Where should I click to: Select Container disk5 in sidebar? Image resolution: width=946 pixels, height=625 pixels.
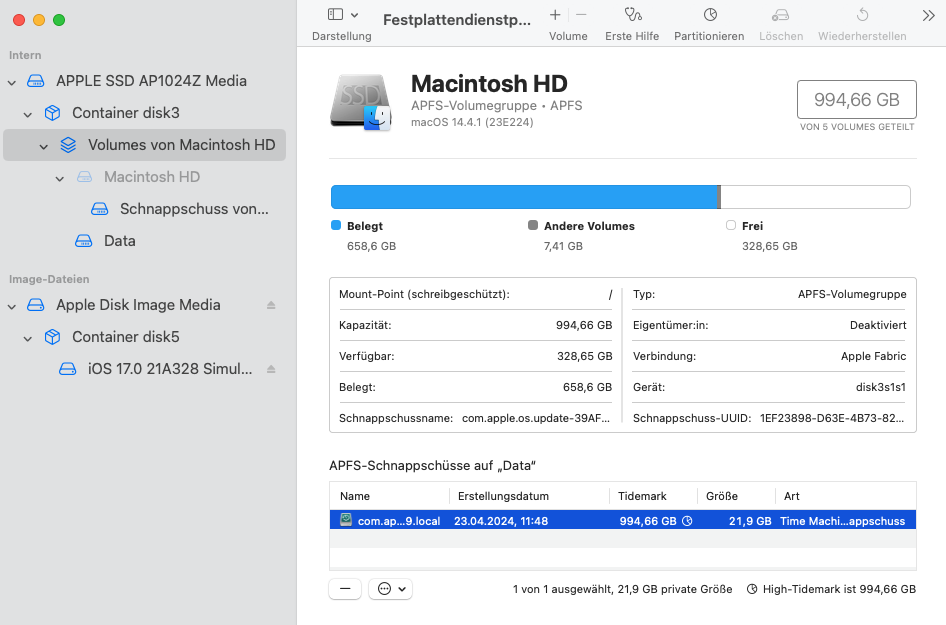click(144, 337)
